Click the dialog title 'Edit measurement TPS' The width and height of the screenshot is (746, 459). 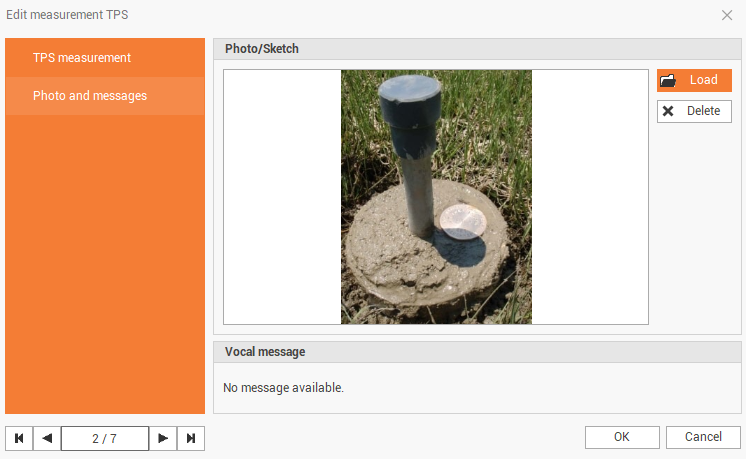(x=67, y=15)
